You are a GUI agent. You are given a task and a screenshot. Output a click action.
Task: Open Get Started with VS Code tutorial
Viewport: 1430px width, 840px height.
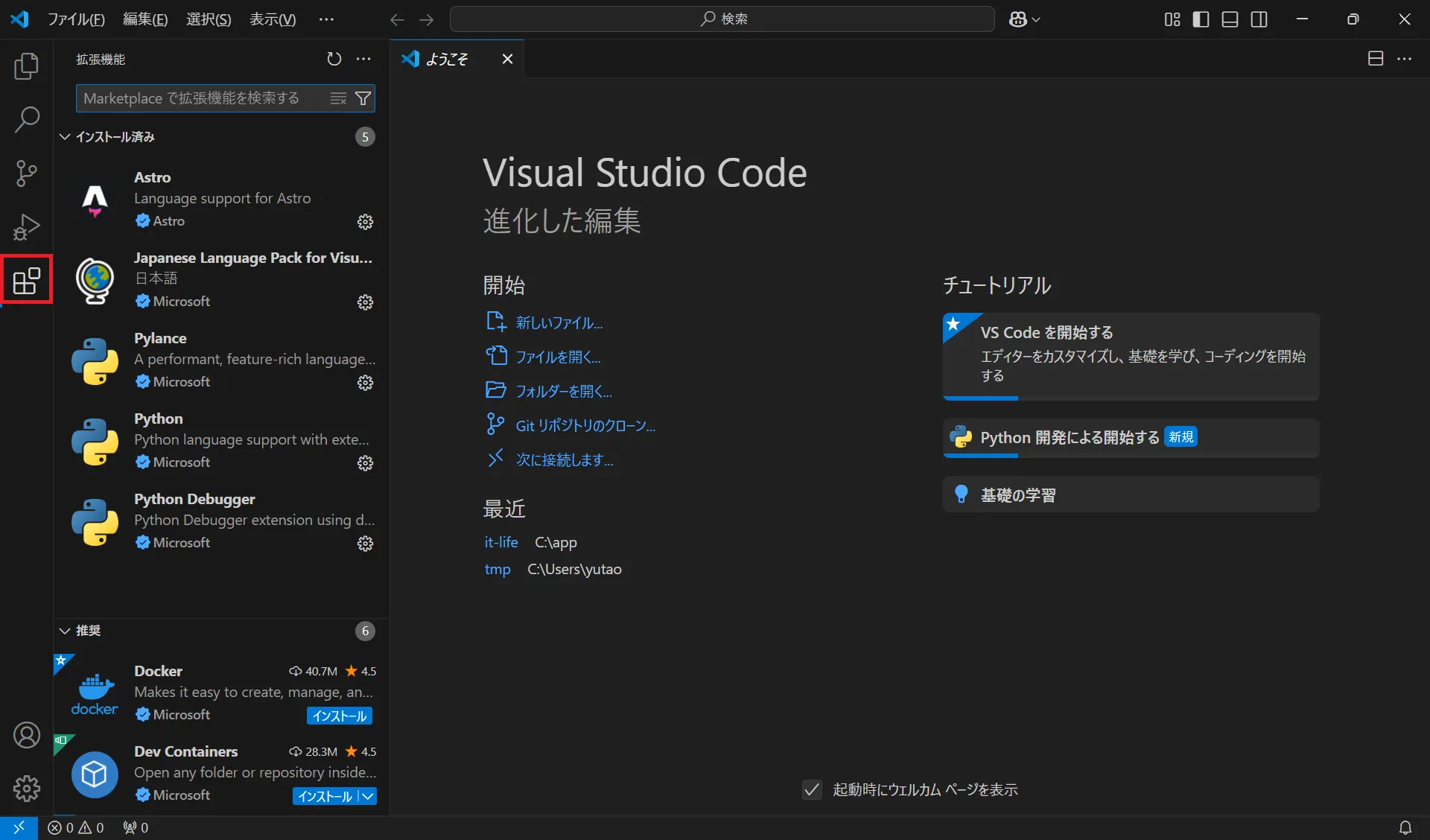pyautogui.click(x=1131, y=356)
